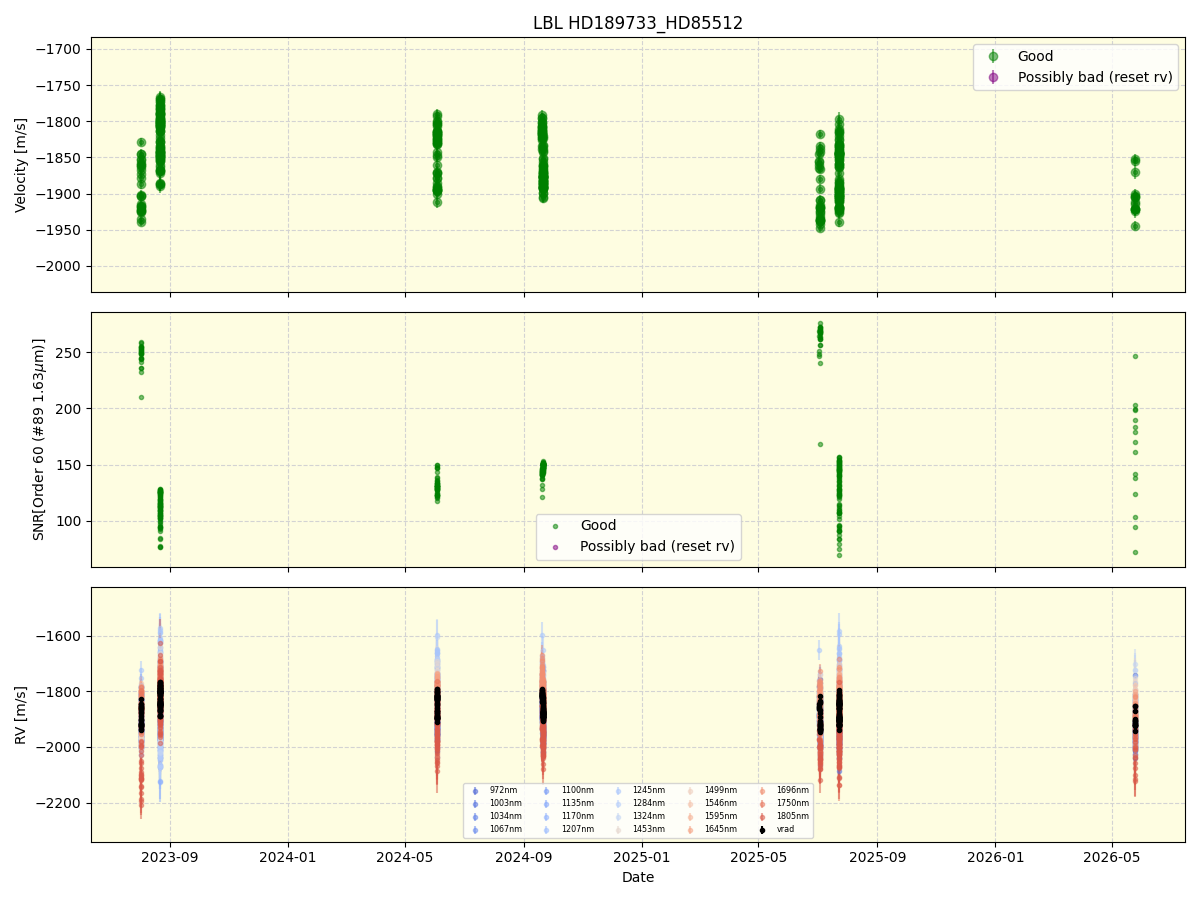Screen dimensions: 1200x900
Task: Select the vrad legend label text
Action: coord(785,829)
